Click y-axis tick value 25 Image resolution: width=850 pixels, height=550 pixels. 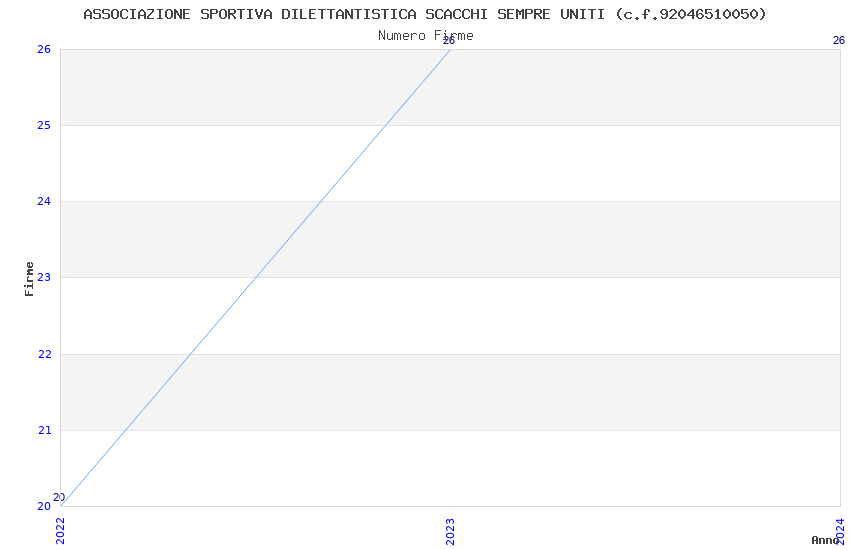click(44, 125)
